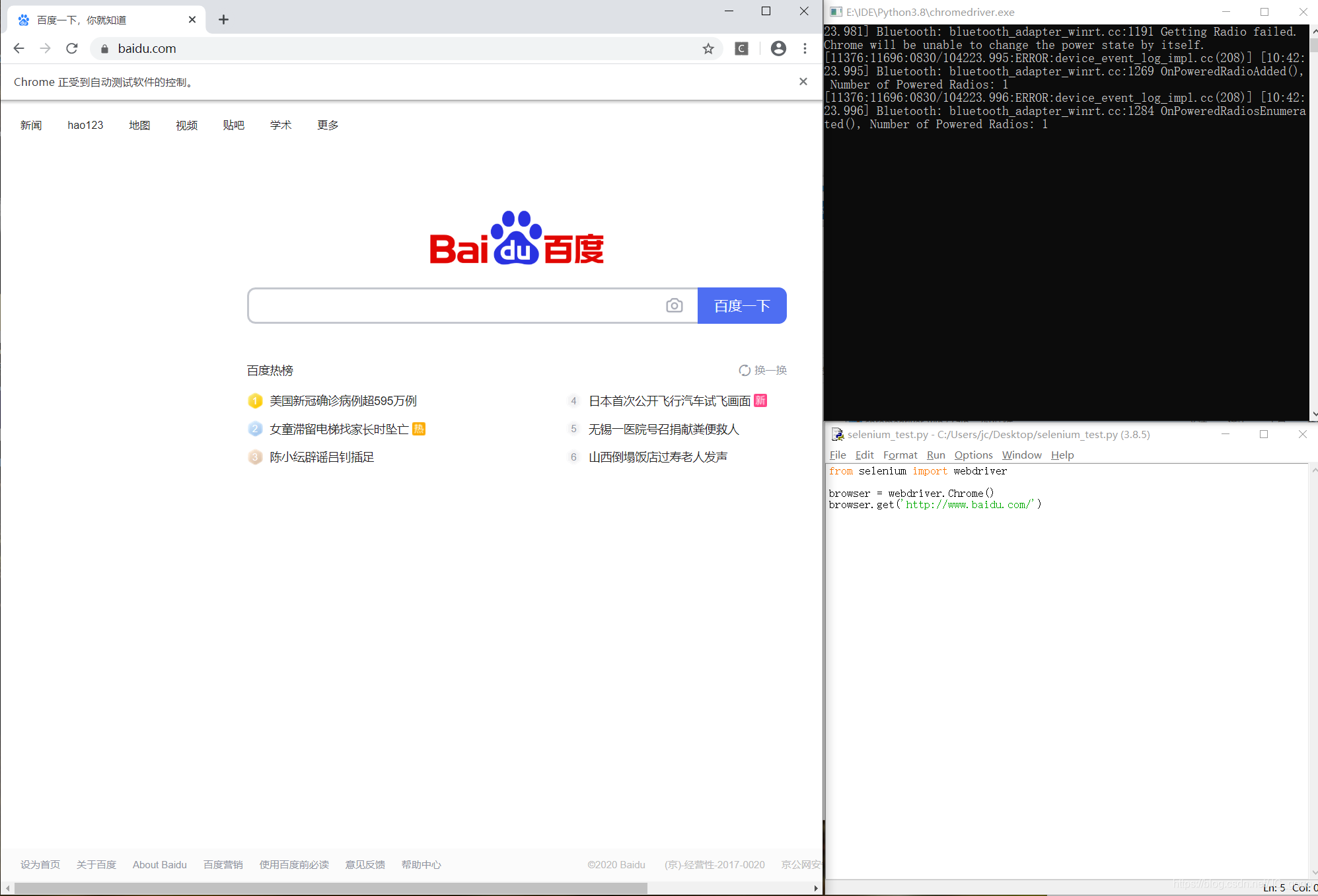Click the 关于百度 footer link
Screen dimensions: 1318x896
(96, 864)
